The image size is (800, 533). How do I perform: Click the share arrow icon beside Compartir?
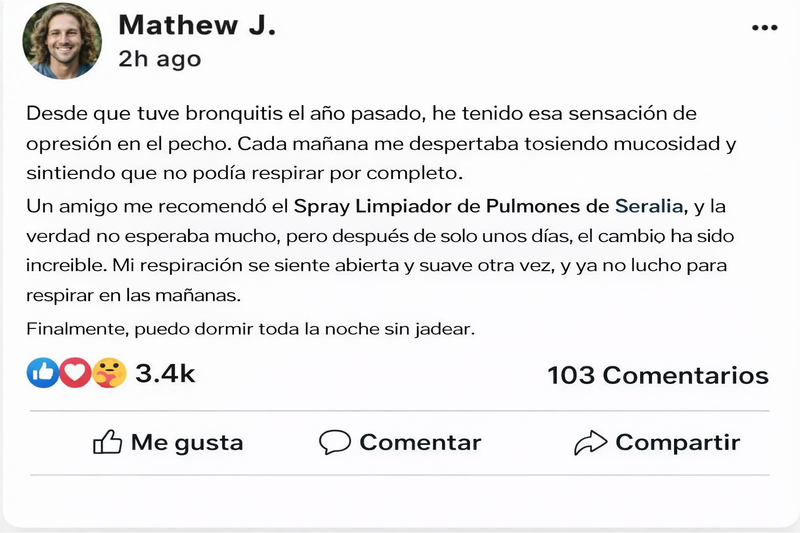point(591,442)
